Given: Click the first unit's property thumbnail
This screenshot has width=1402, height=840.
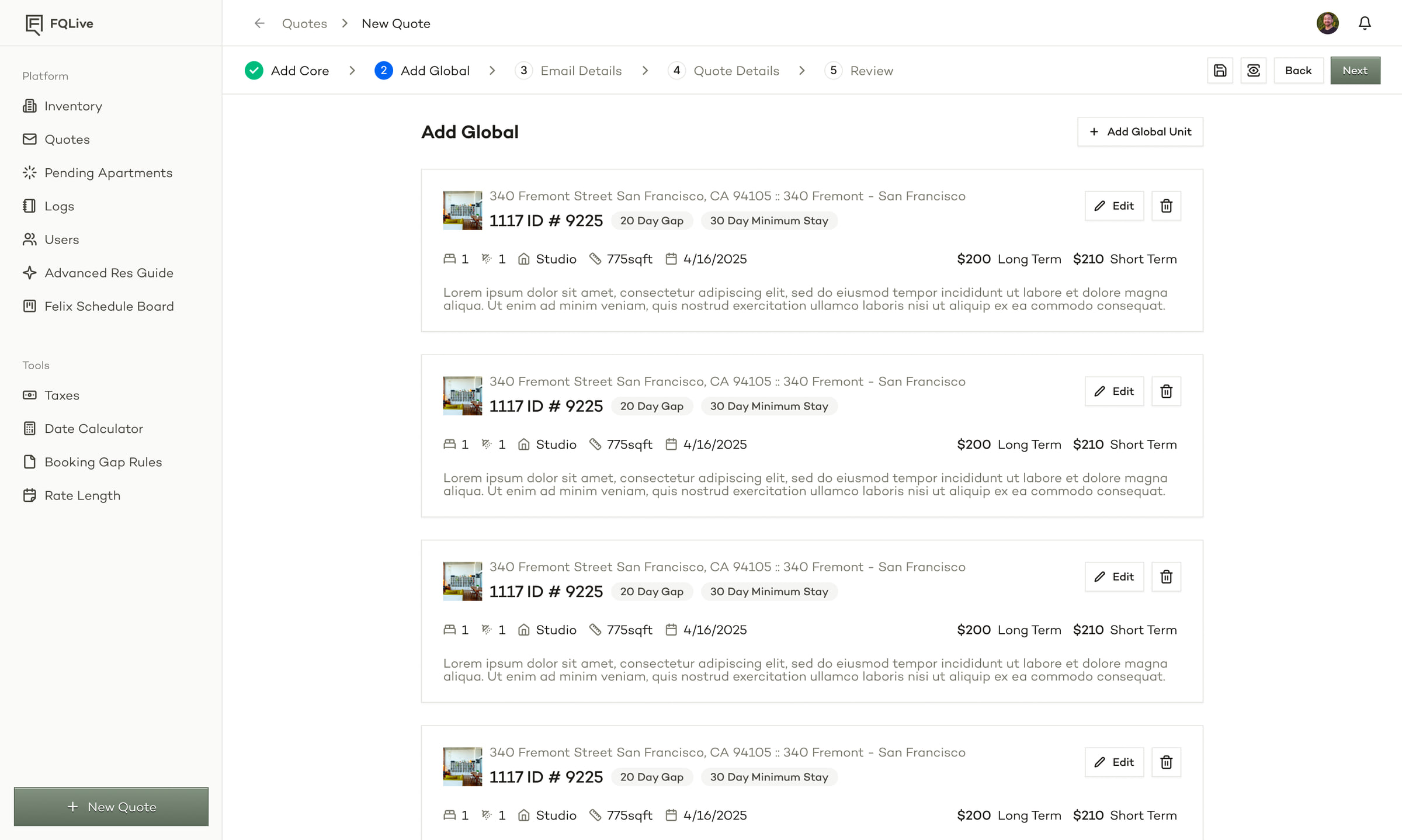Looking at the screenshot, I should (463, 210).
